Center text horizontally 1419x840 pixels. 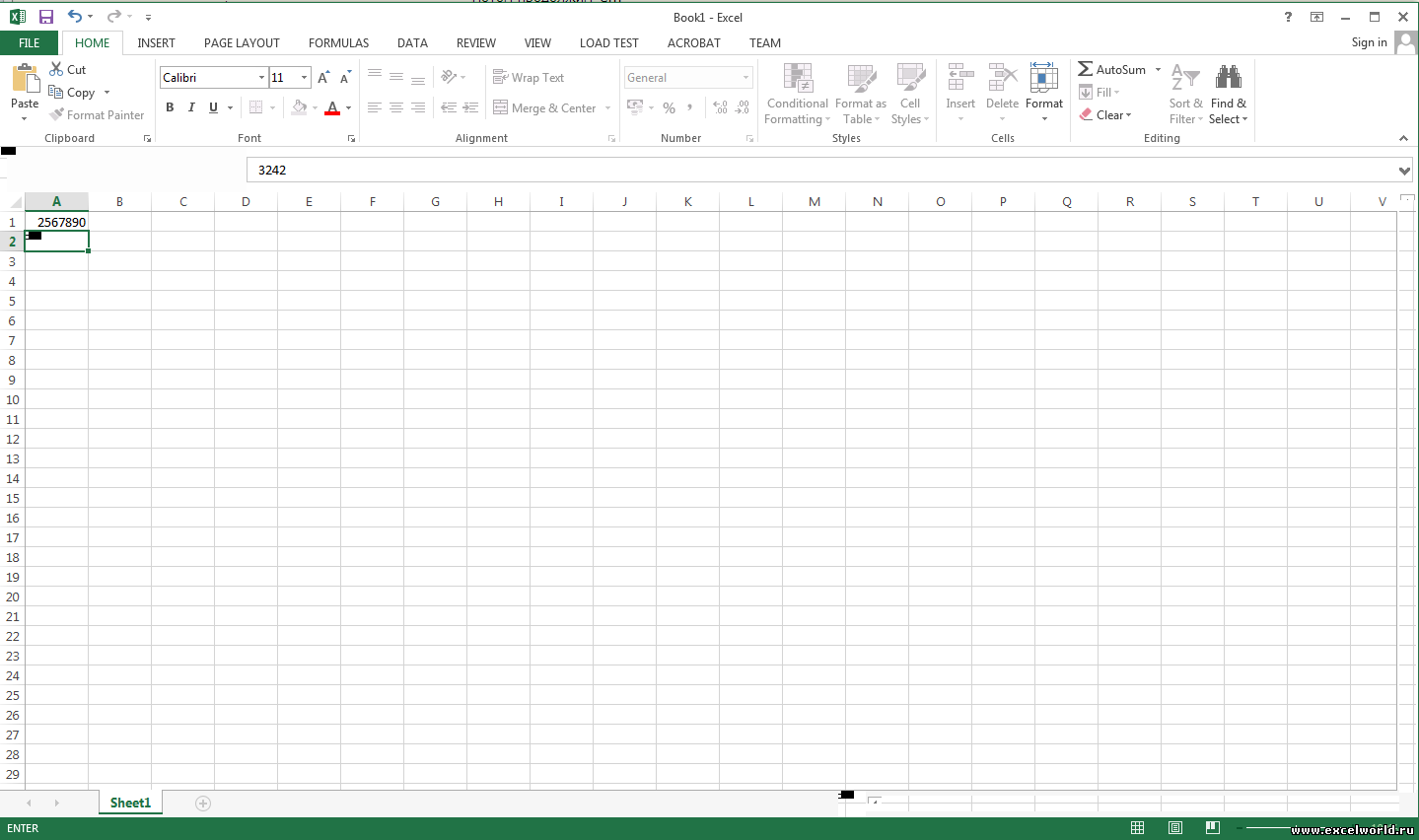[x=396, y=107]
